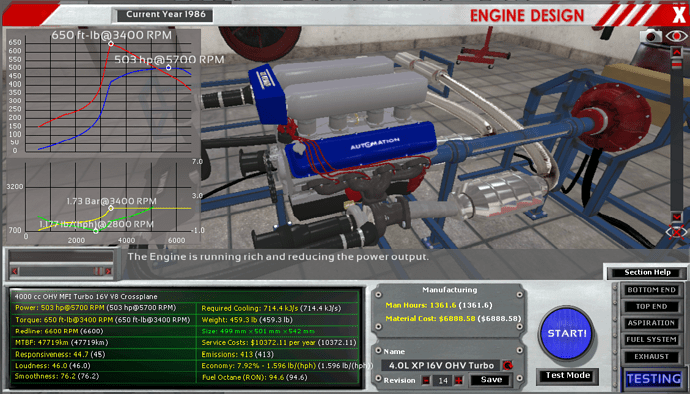The width and height of the screenshot is (690, 394).
Task: Click the red randomize name icon
Action: (x=507, y=365)
